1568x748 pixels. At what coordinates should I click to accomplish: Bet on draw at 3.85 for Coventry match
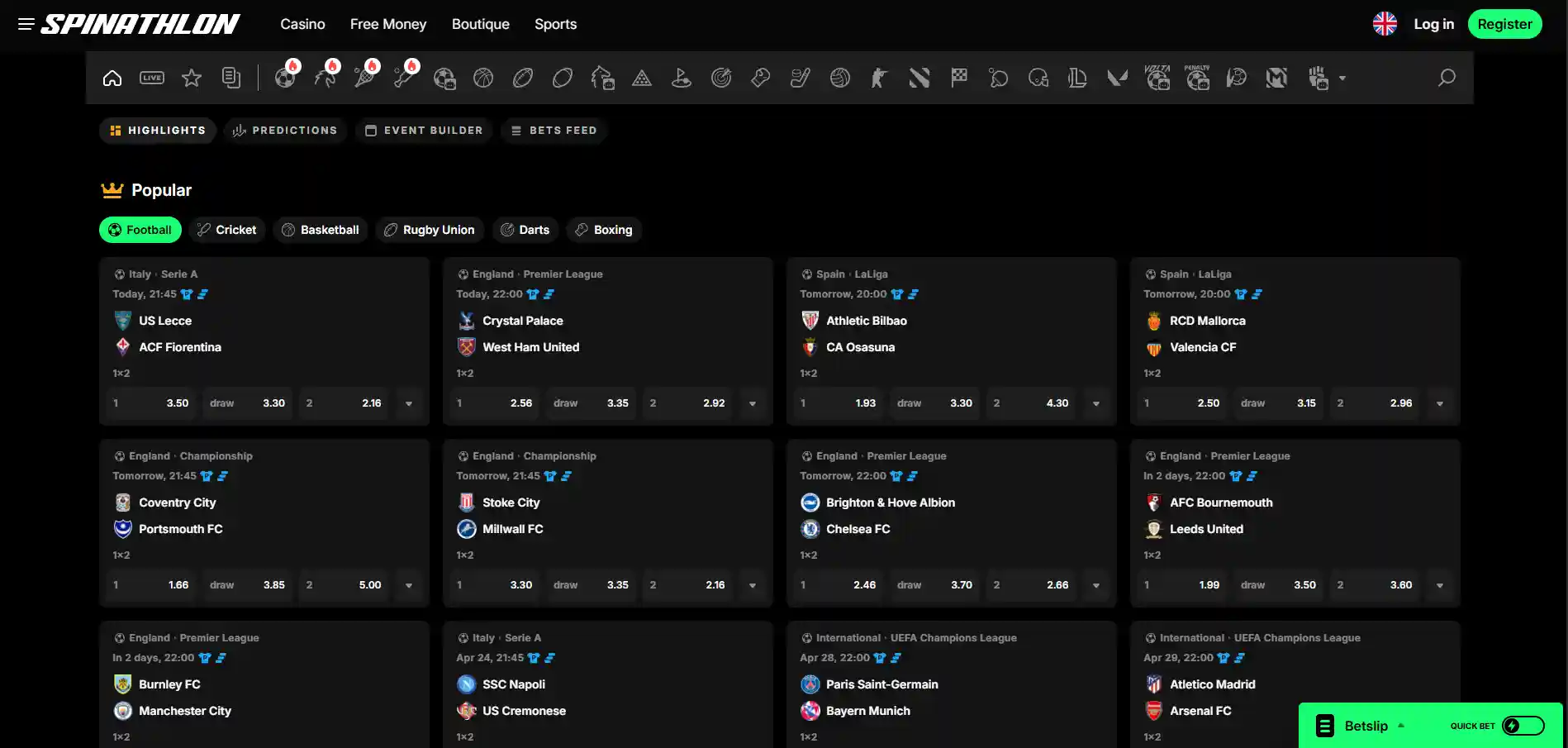pyautogui.click(x=247, y=585)
